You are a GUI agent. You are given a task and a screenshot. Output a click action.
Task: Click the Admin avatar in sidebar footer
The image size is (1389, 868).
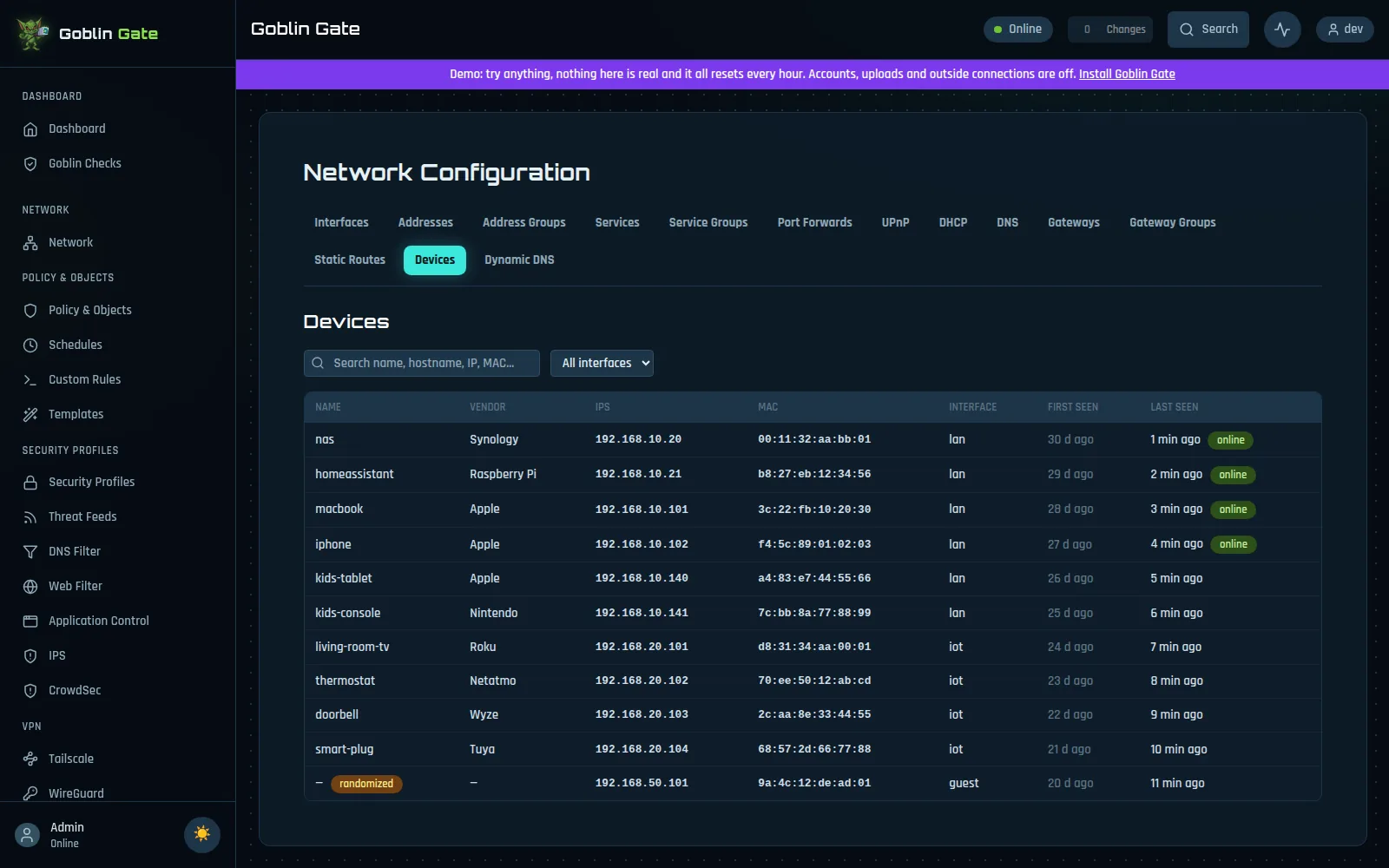(27, 835)
